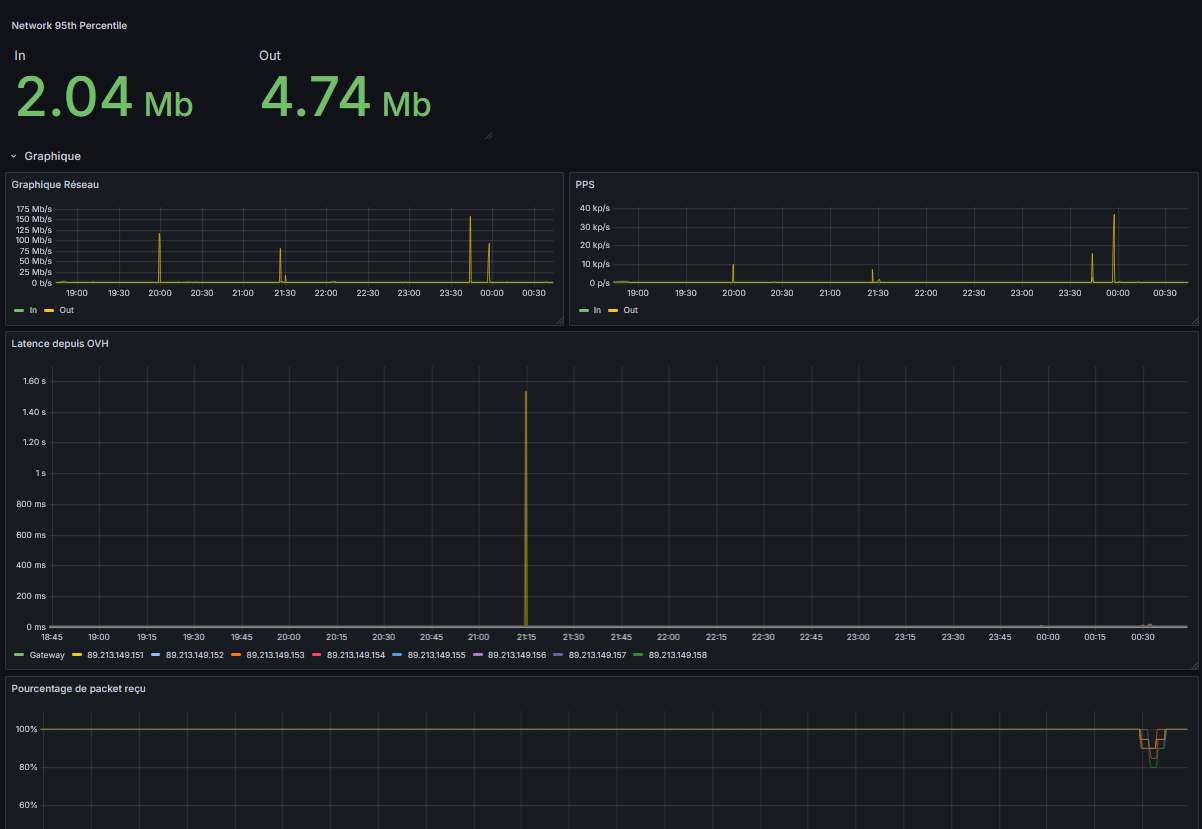Open the Pourcentage de packet reçu panel menu

click(x=79, y=688)
